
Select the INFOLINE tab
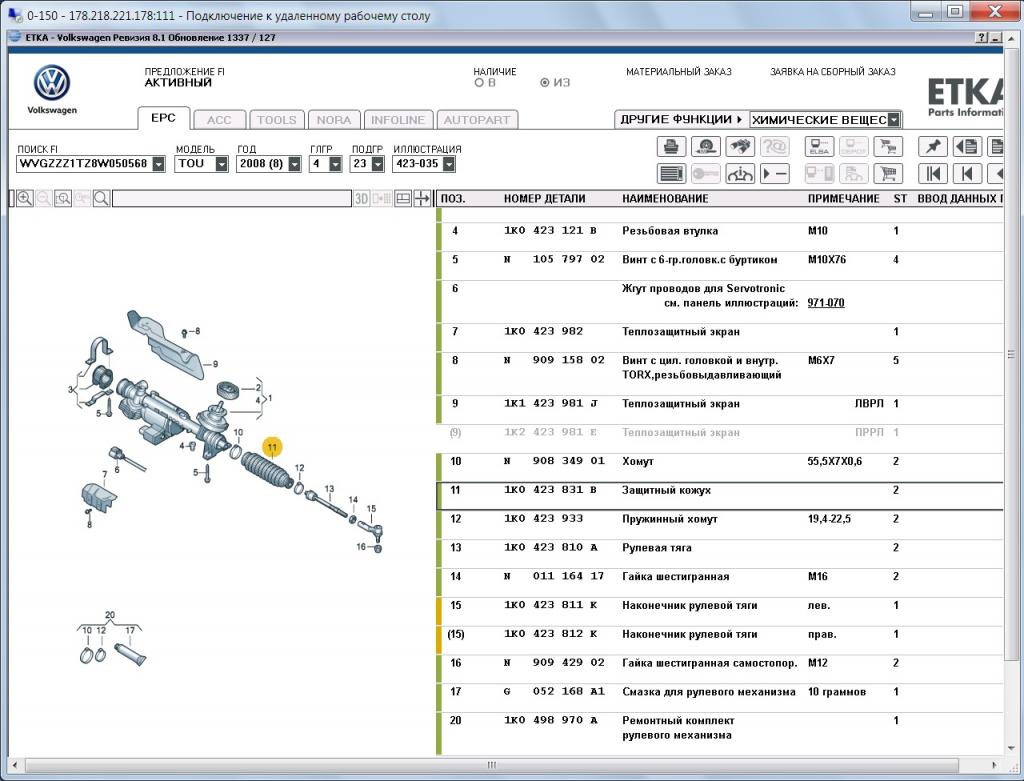coord(398,120)
